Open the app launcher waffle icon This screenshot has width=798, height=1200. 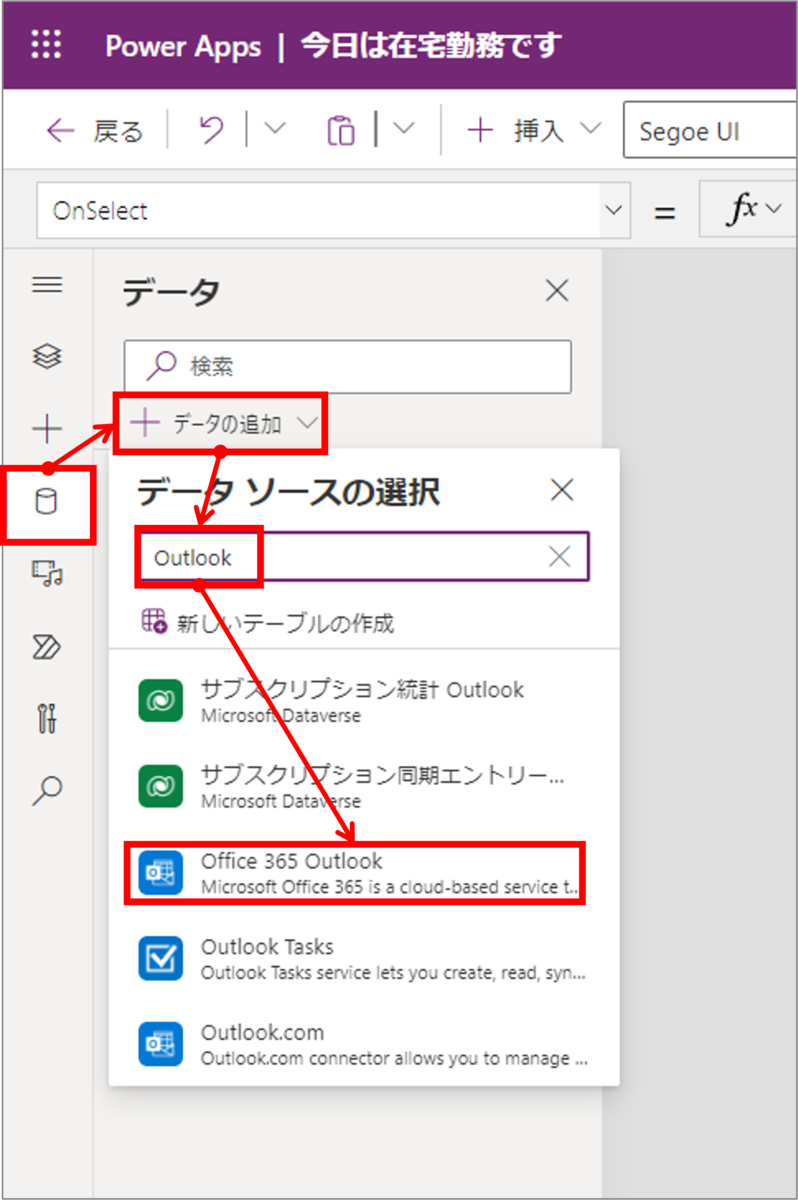(x=46, y=46)
